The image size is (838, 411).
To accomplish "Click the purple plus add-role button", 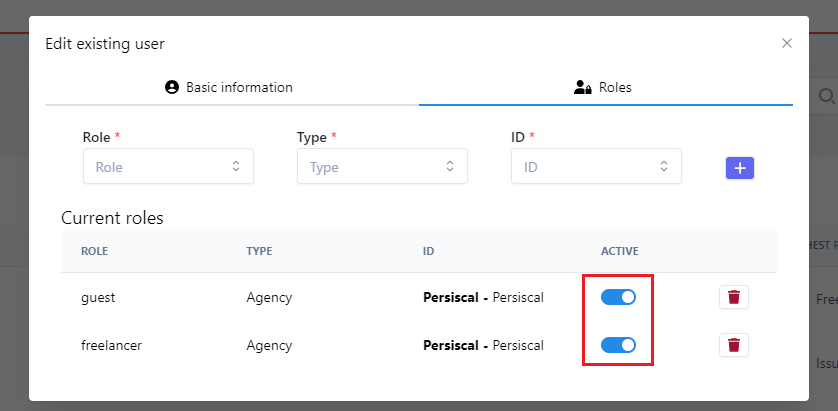I will pyautogui.click(x=739, y=168).
